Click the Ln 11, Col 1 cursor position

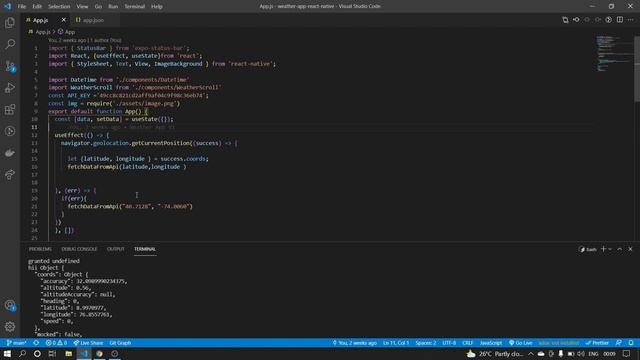click(396, 343)
